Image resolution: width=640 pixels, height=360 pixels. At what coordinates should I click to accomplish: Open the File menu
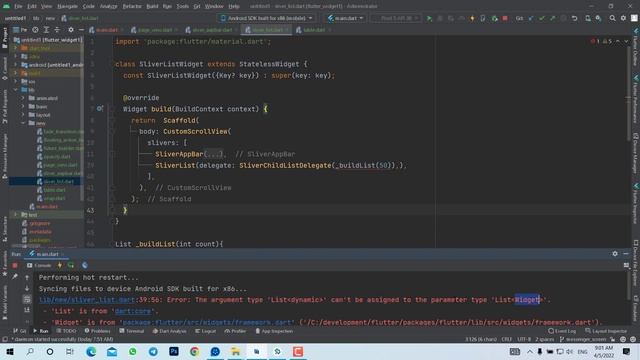click(18, 6)
